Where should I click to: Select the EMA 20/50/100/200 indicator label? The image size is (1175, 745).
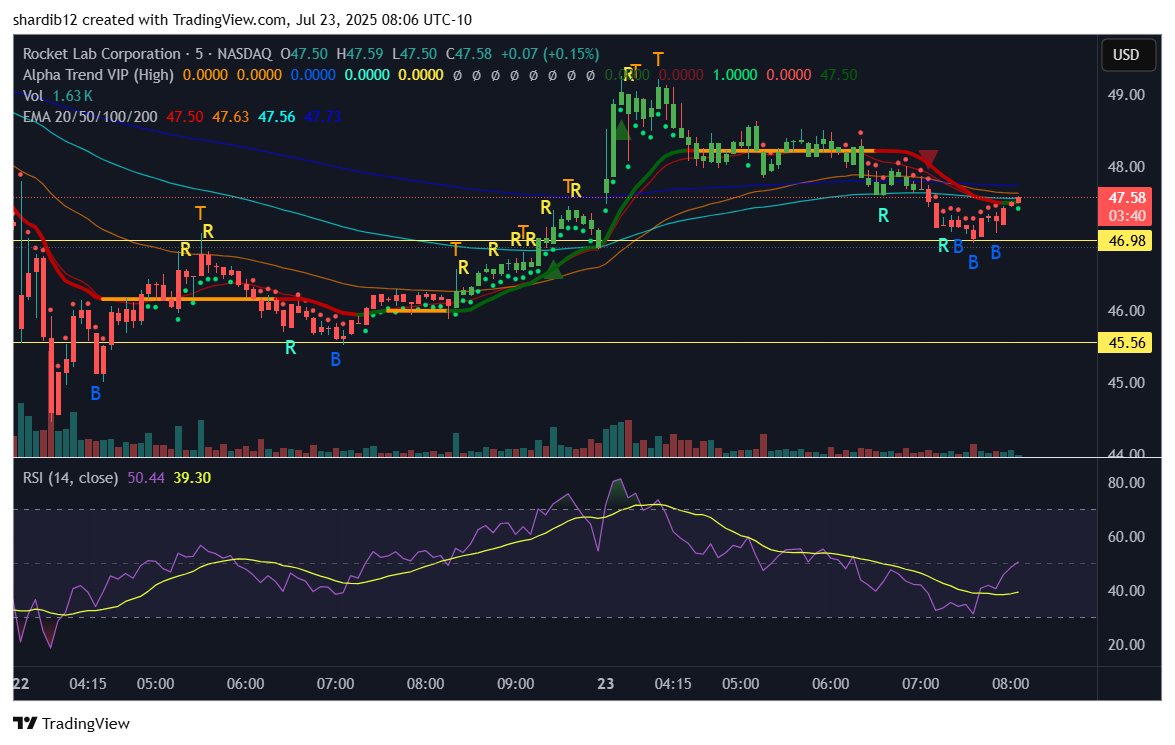90,117
